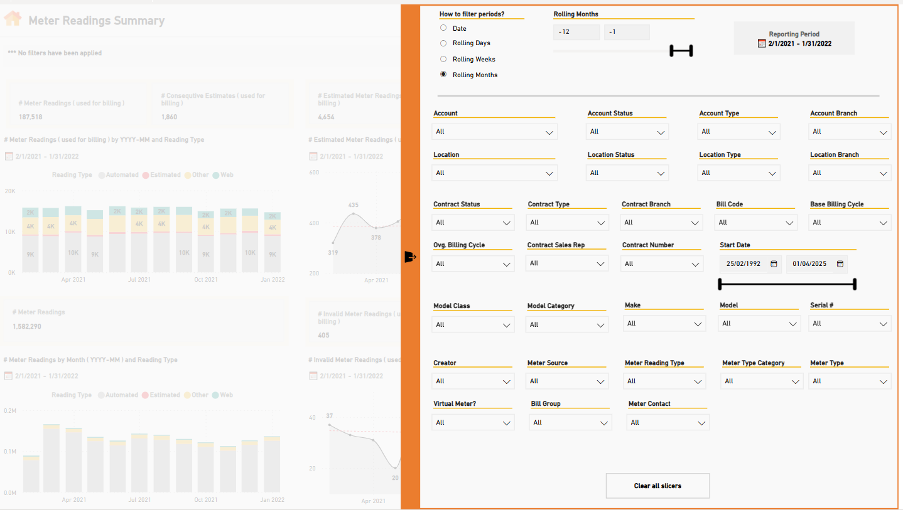
Task: Open the Account Status dropdown
Action: 627,132
